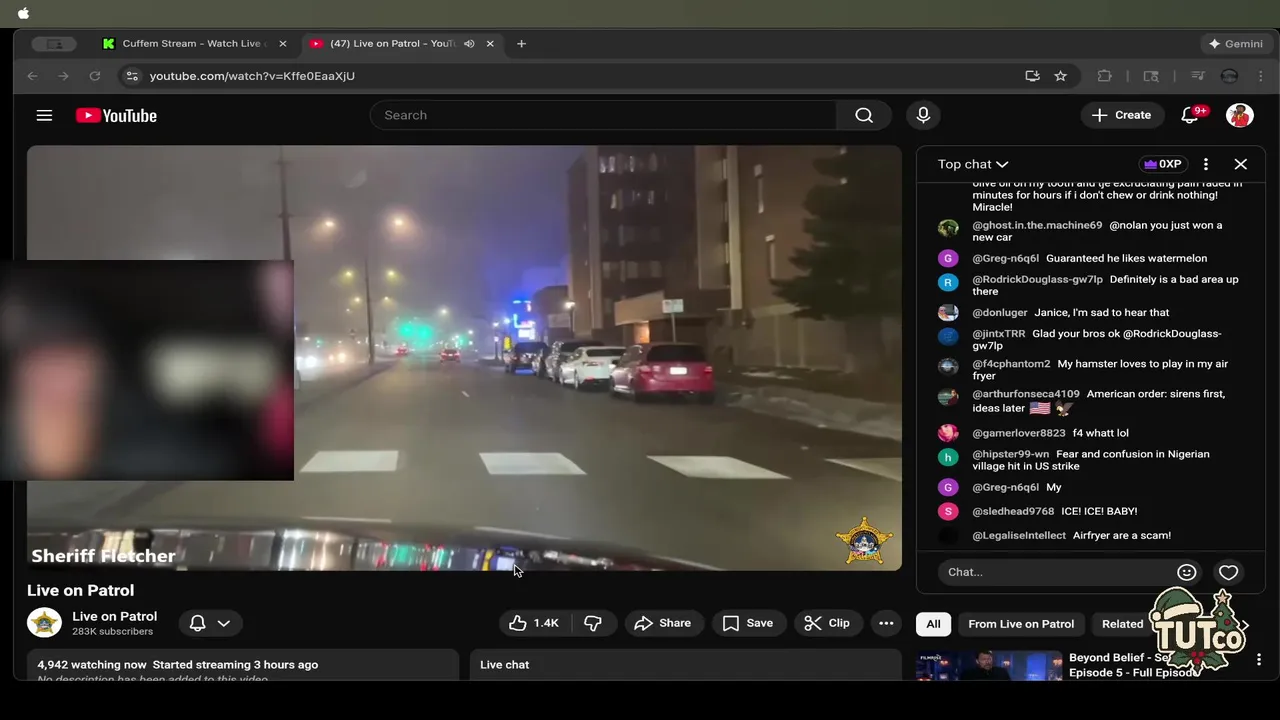1280x720 pixels.
Task: Open Beyond Belief video thumbnail
Action: (989, 666)
